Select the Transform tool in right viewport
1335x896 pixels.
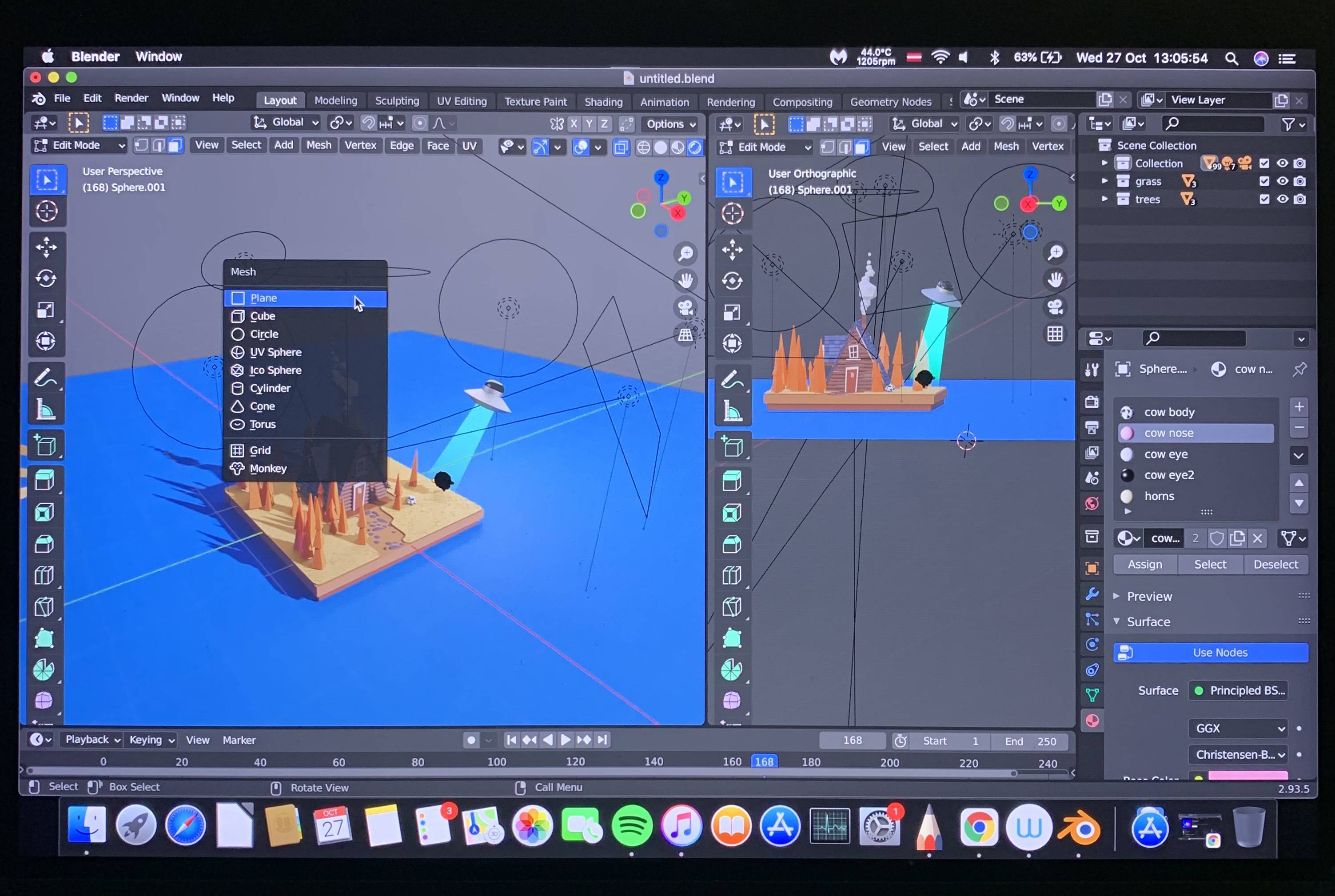point(733,343)
